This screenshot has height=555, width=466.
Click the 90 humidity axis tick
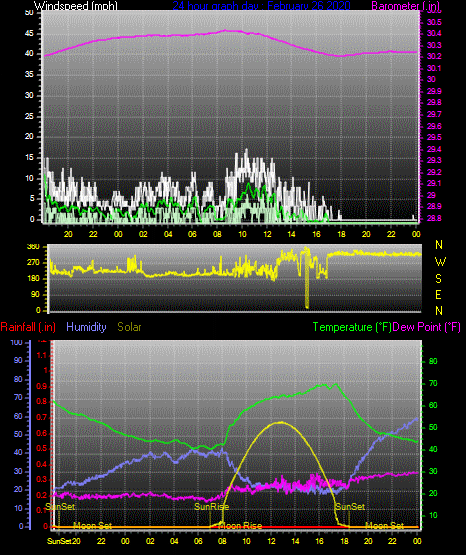click(x=18, y=360)
